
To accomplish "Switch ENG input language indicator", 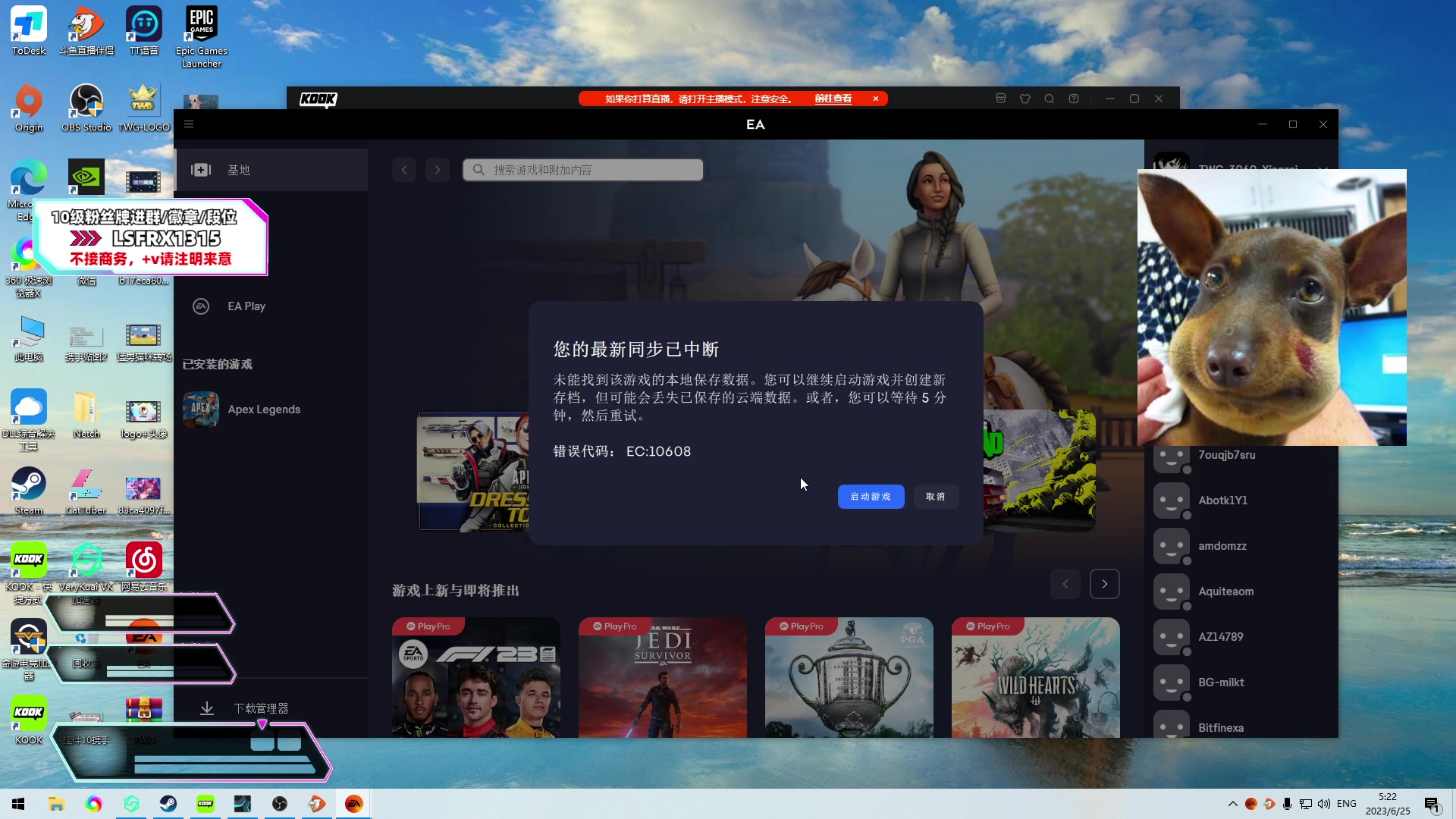I will click(x=1347, y=804).
